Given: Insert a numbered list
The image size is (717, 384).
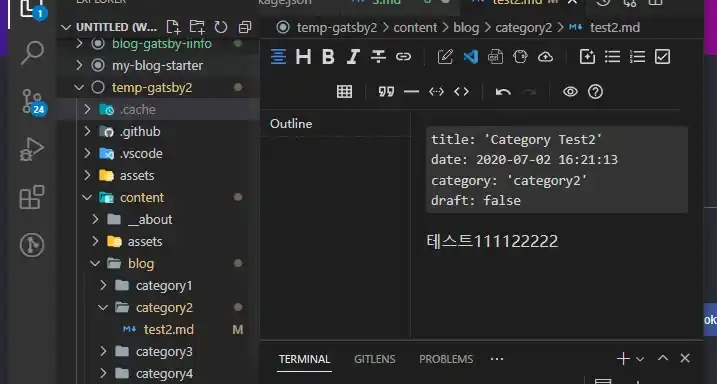Looking at the screenshot, I should 637,57.
